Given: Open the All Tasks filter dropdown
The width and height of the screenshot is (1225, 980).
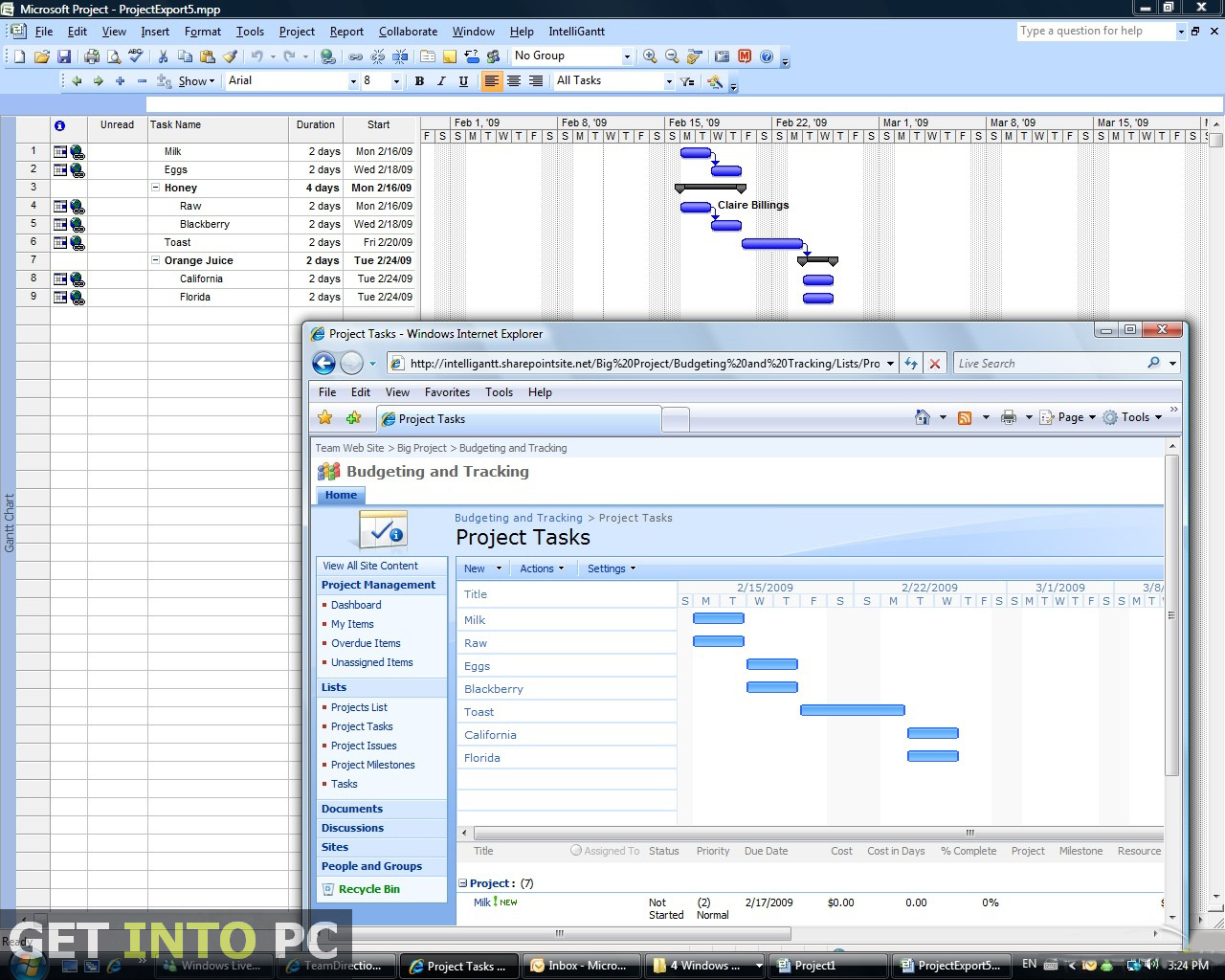Looking at the screenshot, I should (x=669, y=81).
